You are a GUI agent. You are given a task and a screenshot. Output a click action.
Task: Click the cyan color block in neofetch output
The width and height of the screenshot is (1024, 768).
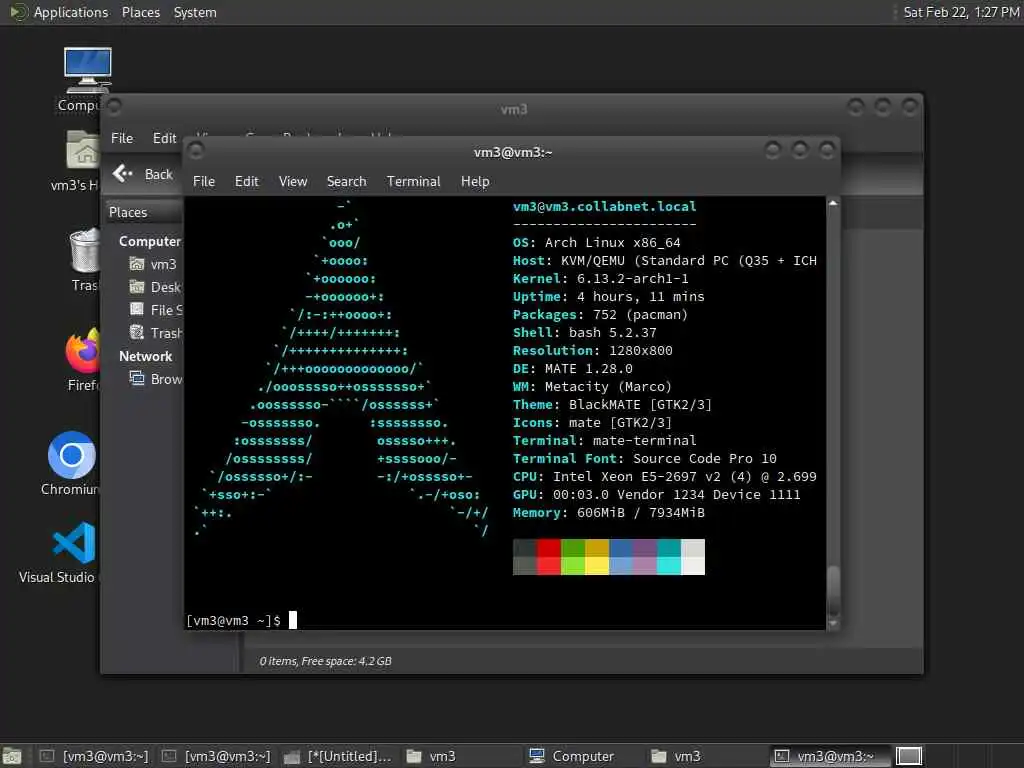pyautogui.click(x=669, y=557)
